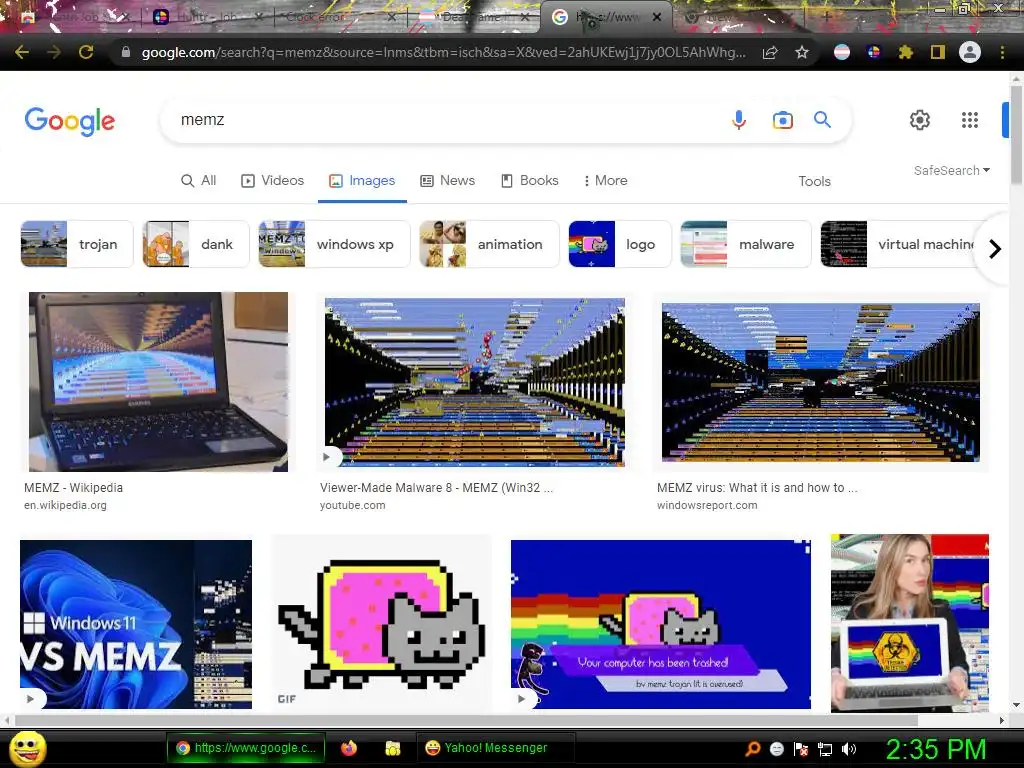Open the 'Your computer has been trashed' thumbnail

[660, 624]
